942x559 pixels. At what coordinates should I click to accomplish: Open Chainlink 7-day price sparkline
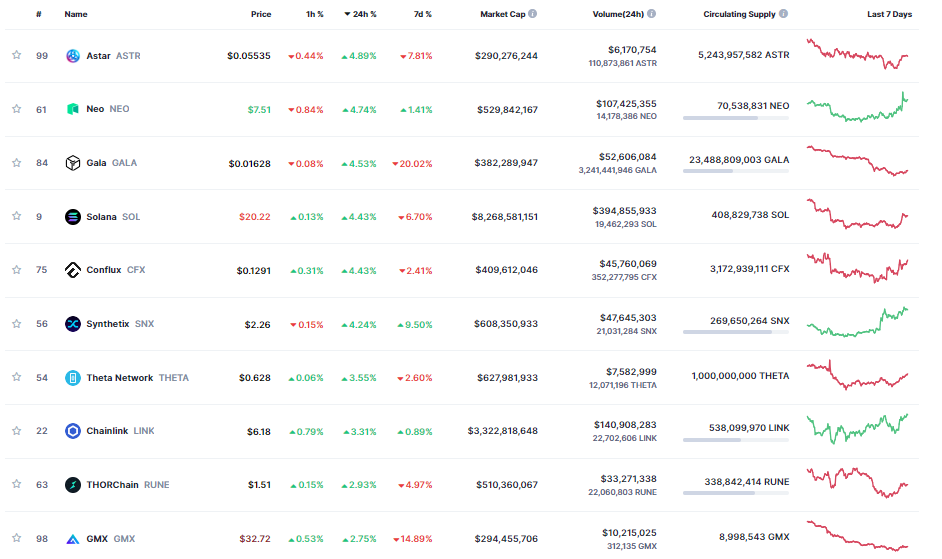click(x=857, y=429)
